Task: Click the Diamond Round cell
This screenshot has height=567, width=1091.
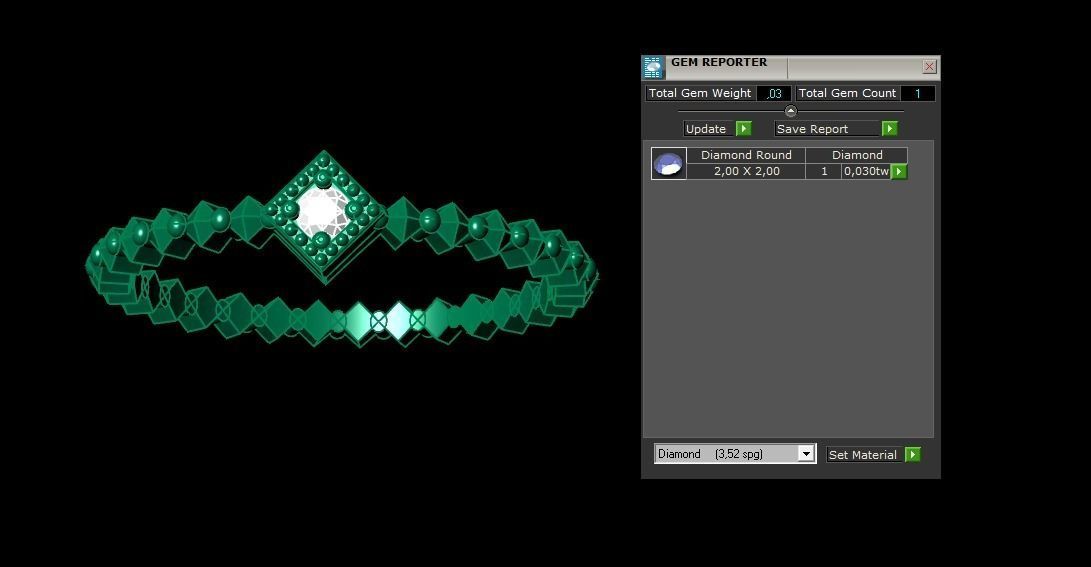Action: click(x=746, y=155)
